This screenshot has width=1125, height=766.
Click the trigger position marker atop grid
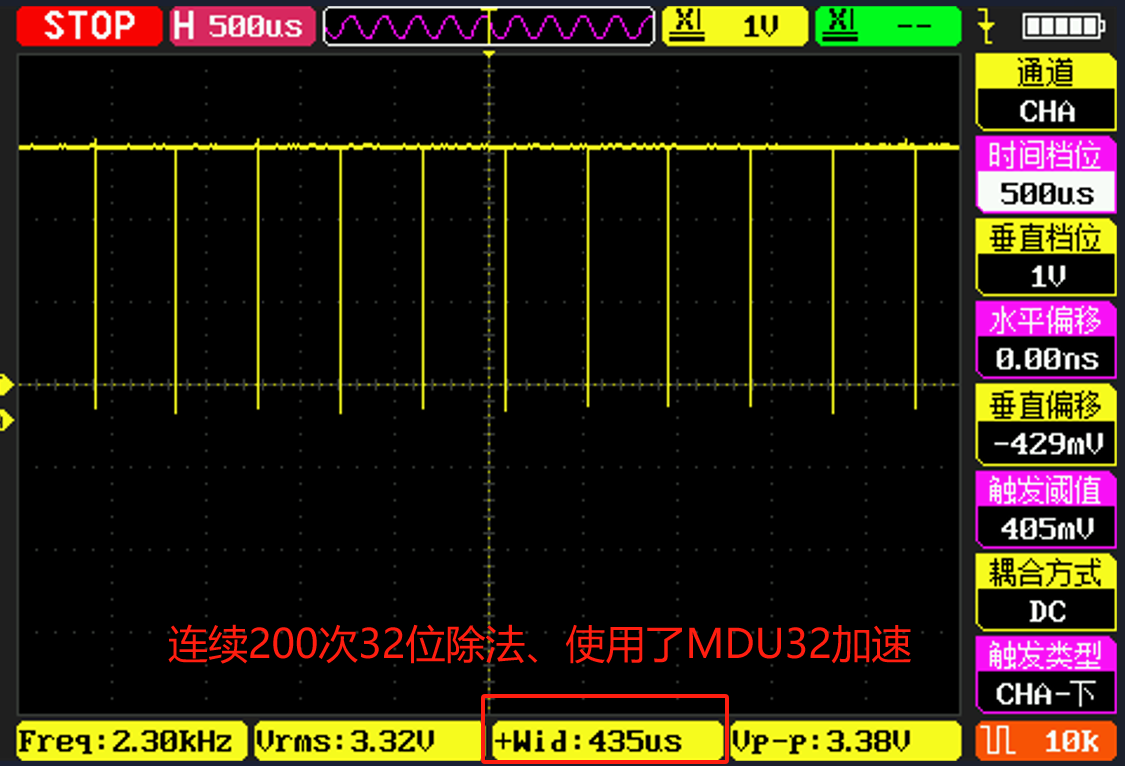click(x=489, y=55)
